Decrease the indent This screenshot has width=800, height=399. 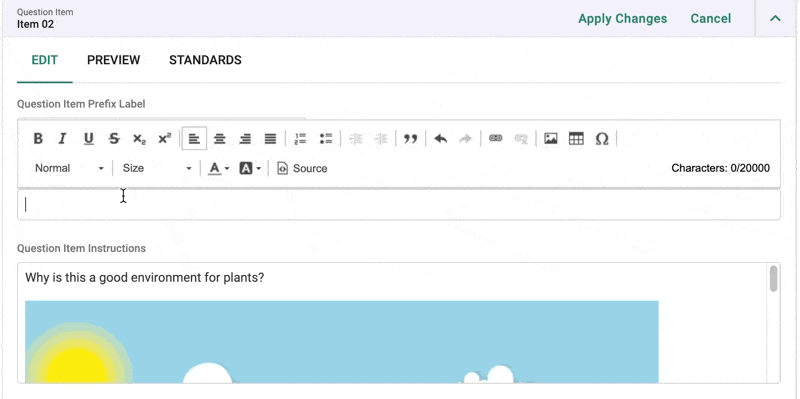[356, 139]
